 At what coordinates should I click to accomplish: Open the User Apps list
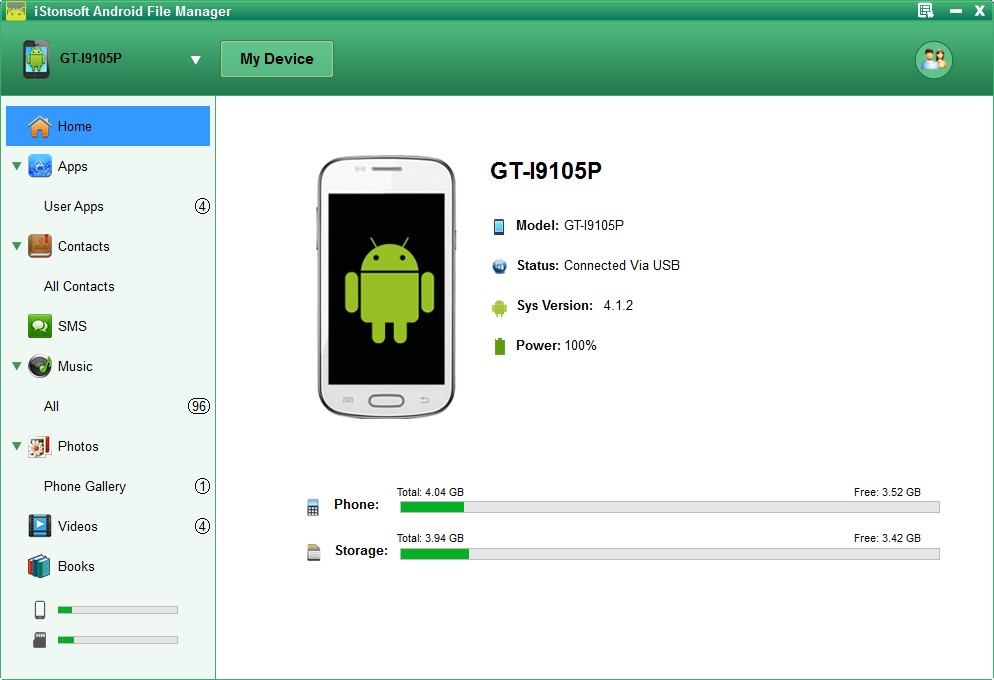(x=73, y=206)
